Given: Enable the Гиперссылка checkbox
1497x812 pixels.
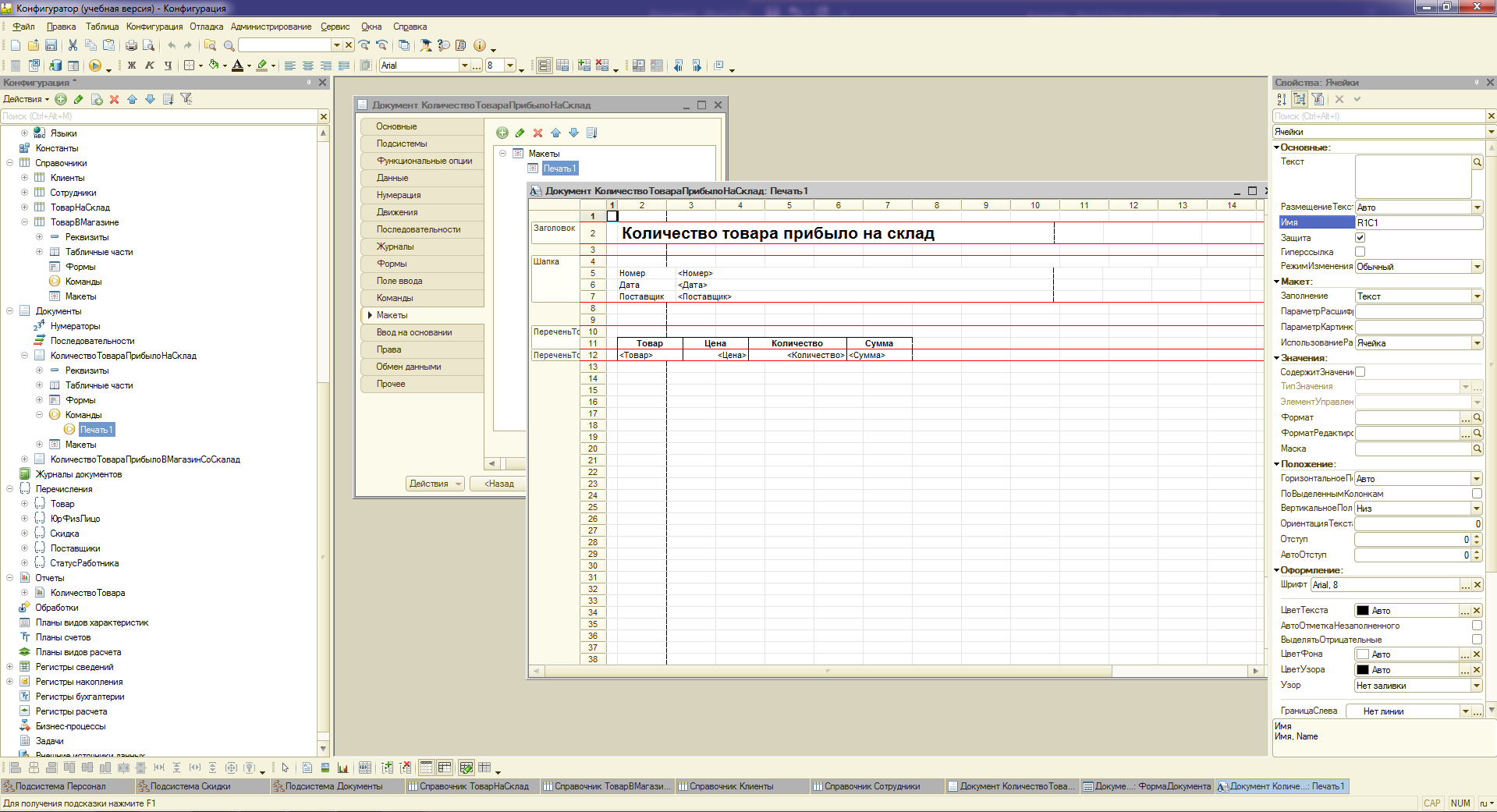Looking at the screenshot, I should (1360, 251).
